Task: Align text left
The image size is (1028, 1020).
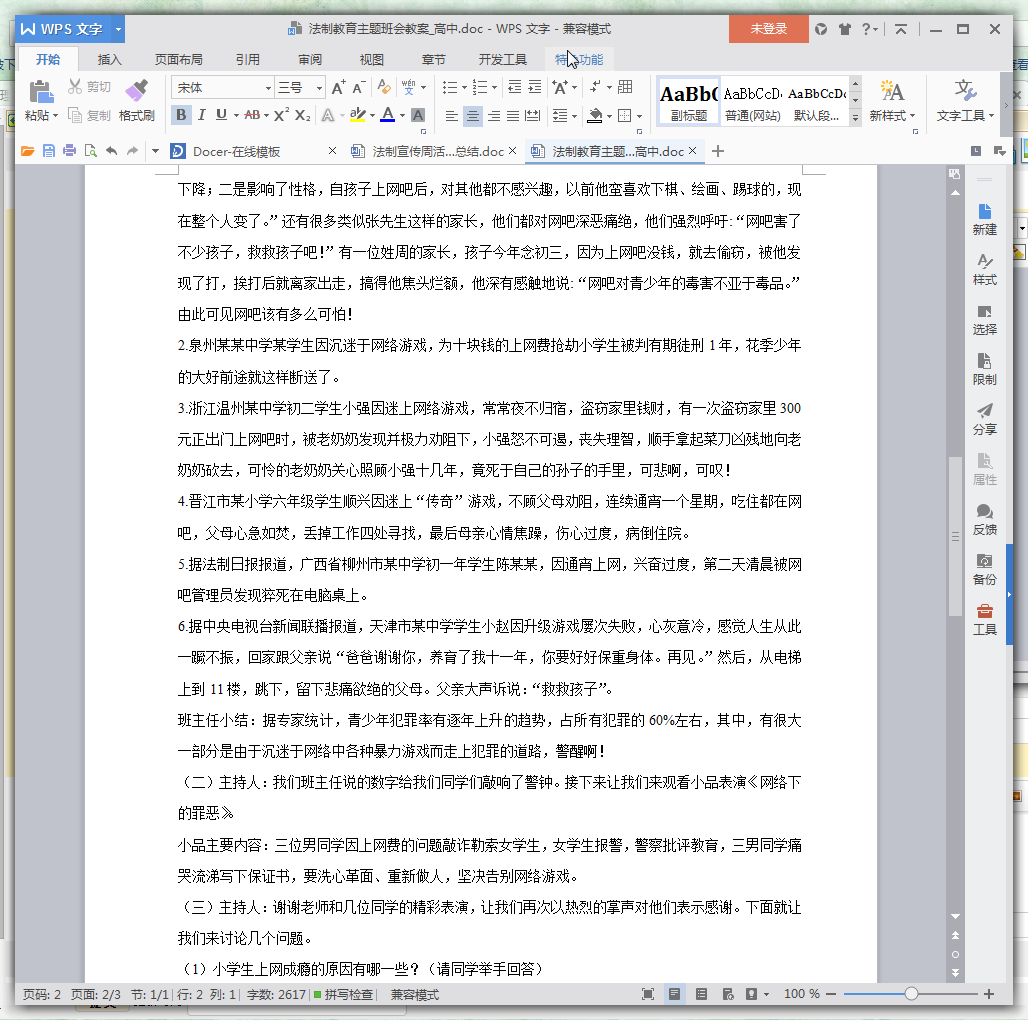Action: (x=452, y=116)
